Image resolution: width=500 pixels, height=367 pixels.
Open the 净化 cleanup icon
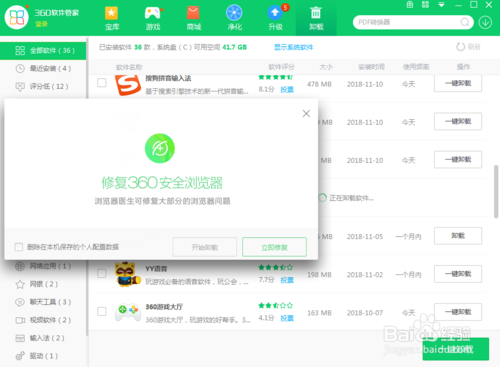(x=234, y=13)
